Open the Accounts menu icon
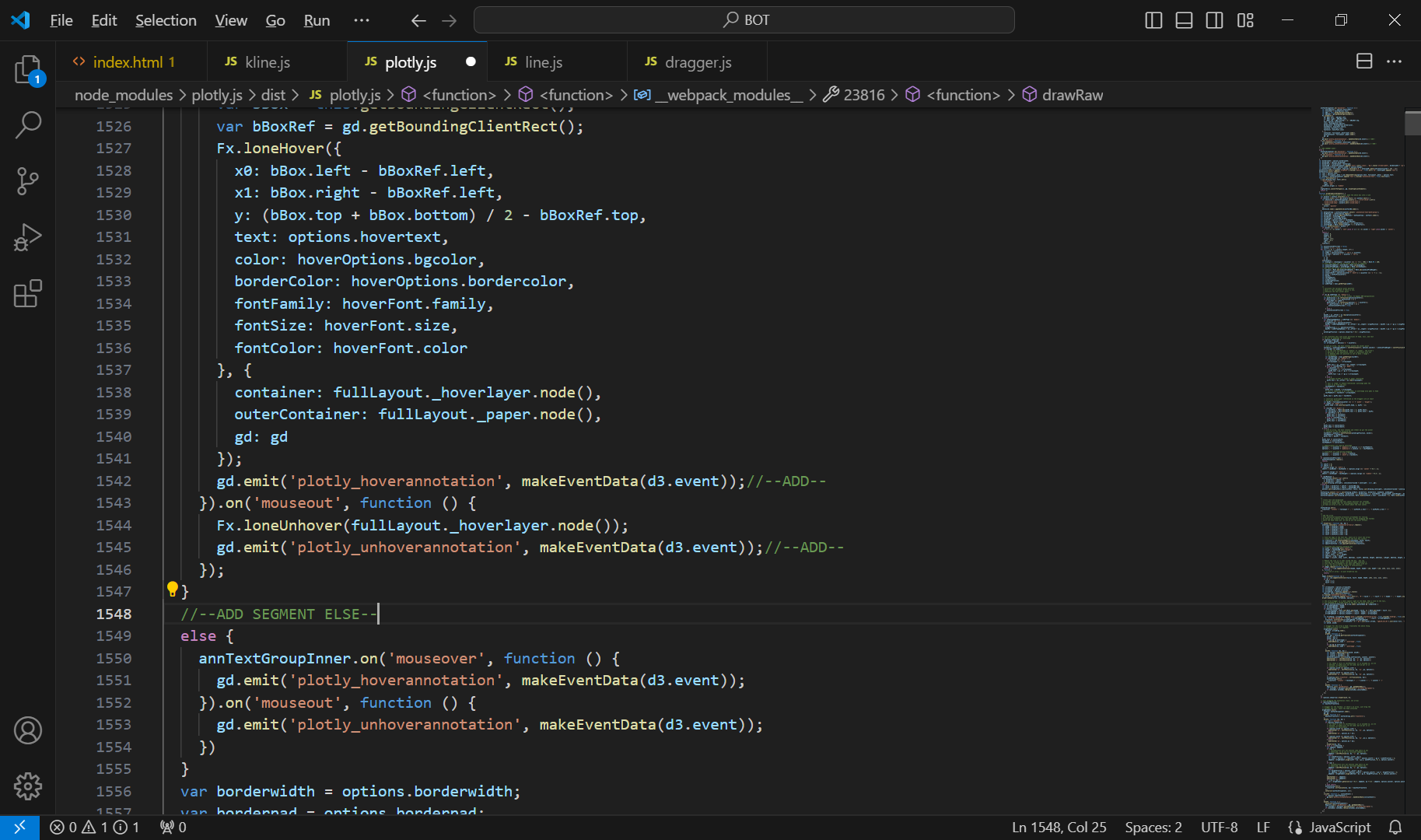The width and height of the screenshot is (1421, 840). pos(28,730)
